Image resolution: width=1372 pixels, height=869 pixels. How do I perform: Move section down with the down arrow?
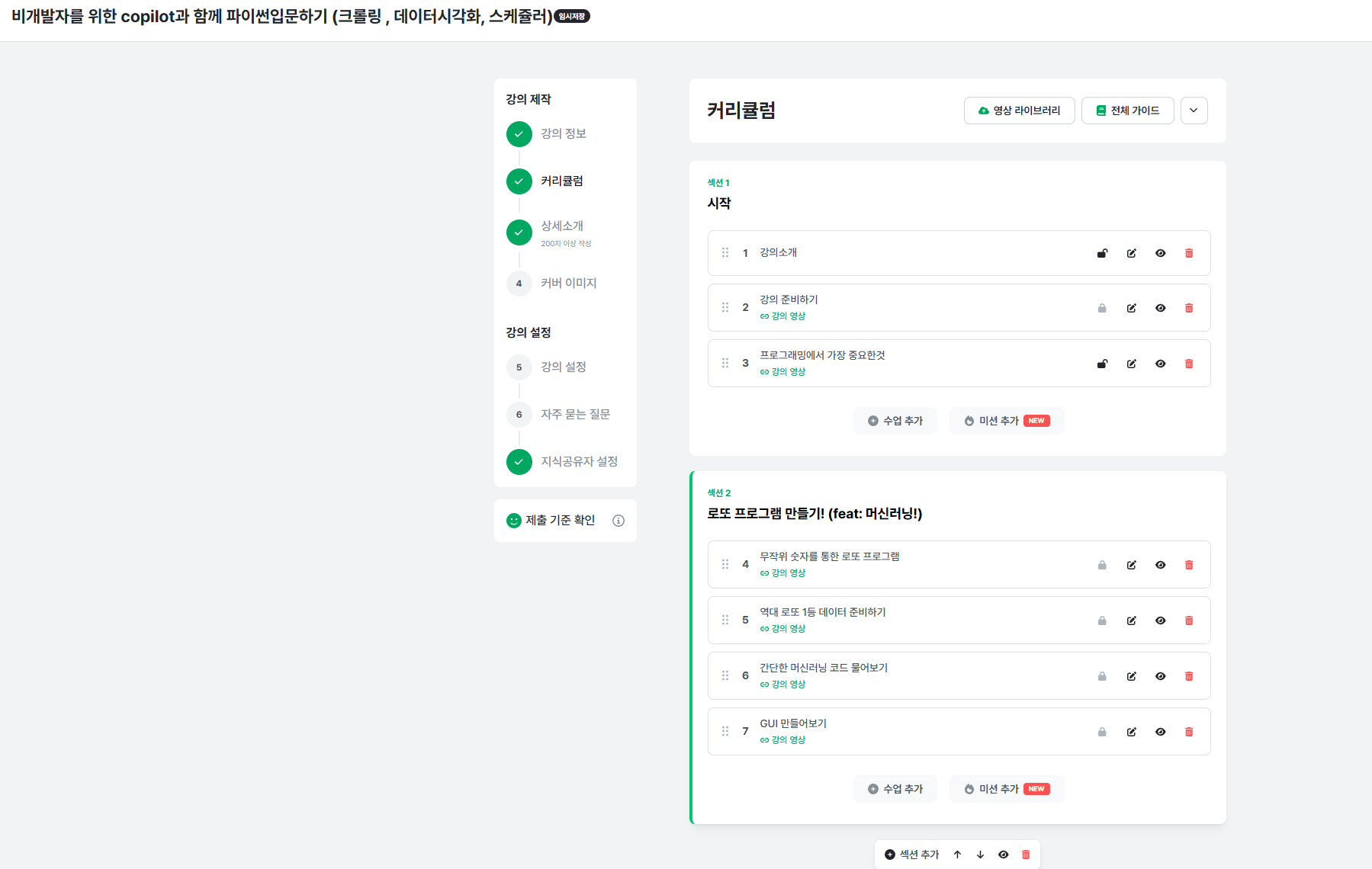tap(980, 855)
